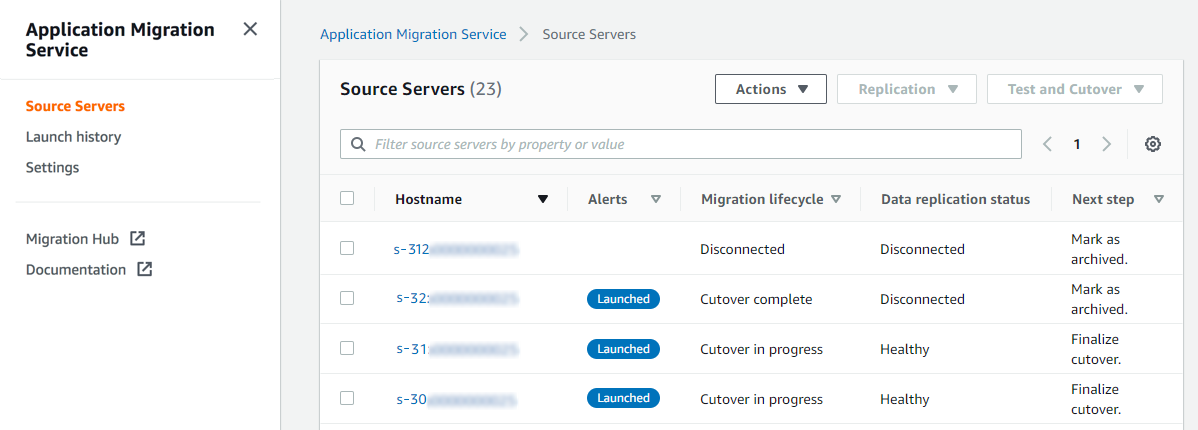
Task: Go to previous page arrow
Action: pyautogui.click(x=1047, y=144)
